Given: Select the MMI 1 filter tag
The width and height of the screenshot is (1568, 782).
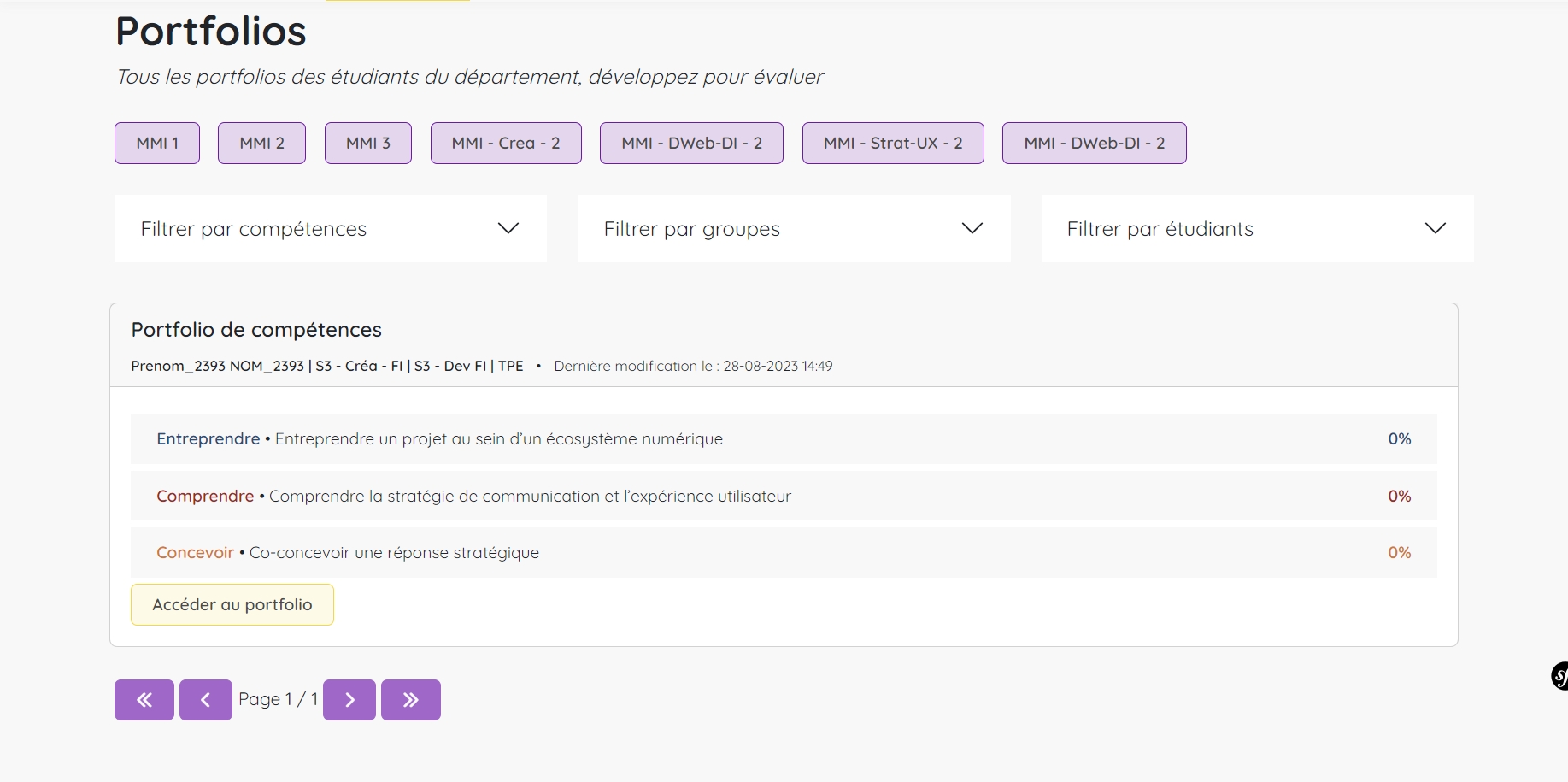Looking at the screenshot, I should 157,143.
